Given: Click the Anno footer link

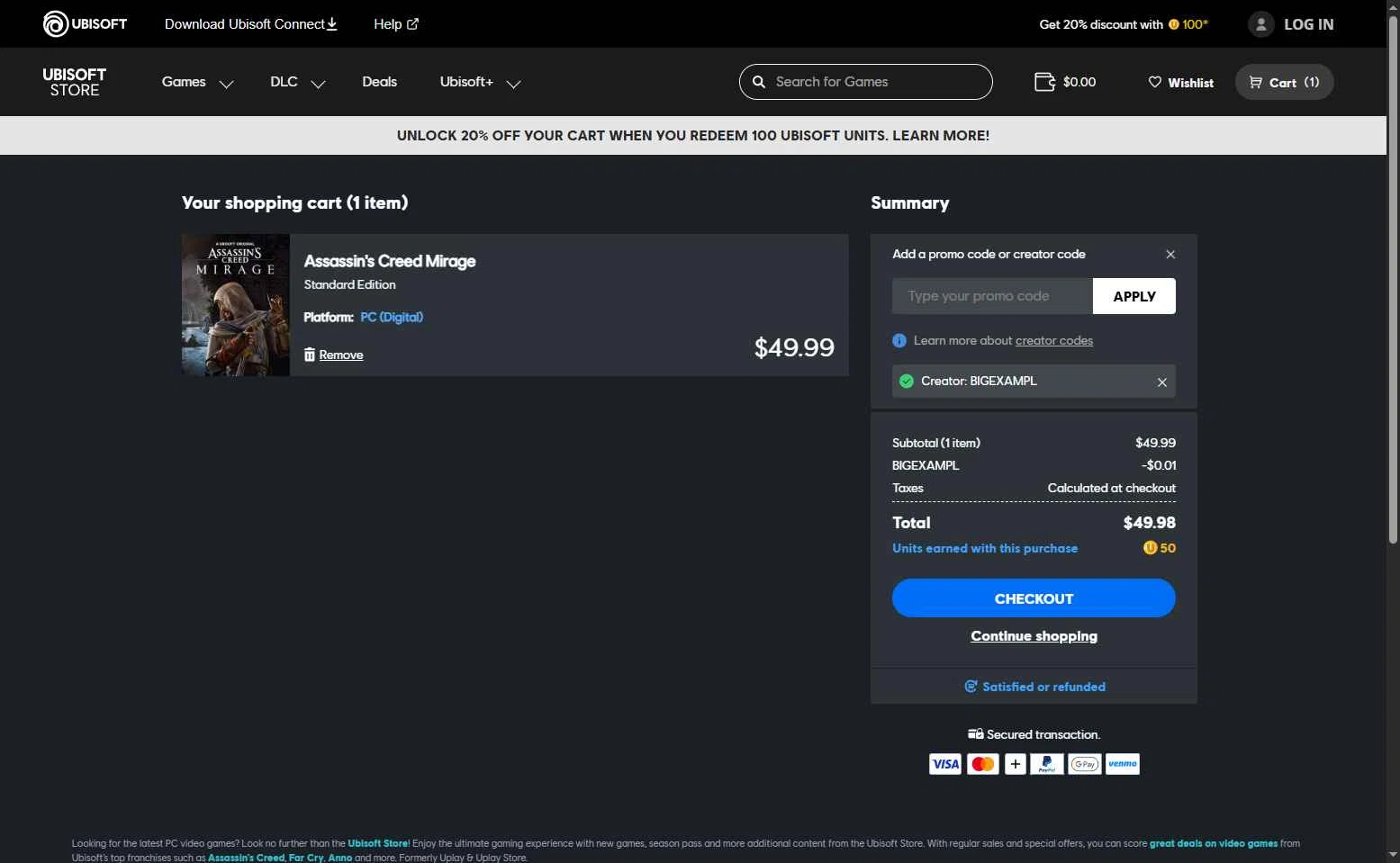Looking at the screenshot, I should tap(340, 858).
